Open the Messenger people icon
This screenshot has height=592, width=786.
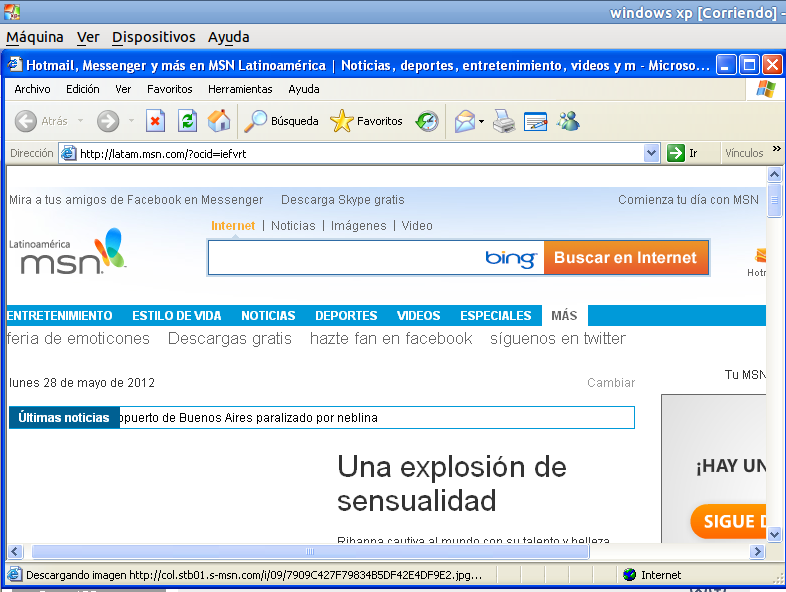pos(568,121)
